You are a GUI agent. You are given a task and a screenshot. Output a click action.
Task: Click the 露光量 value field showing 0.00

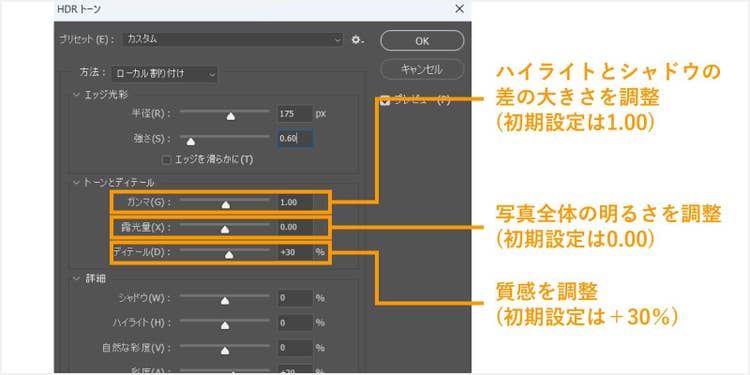click(x=295, y=227)
